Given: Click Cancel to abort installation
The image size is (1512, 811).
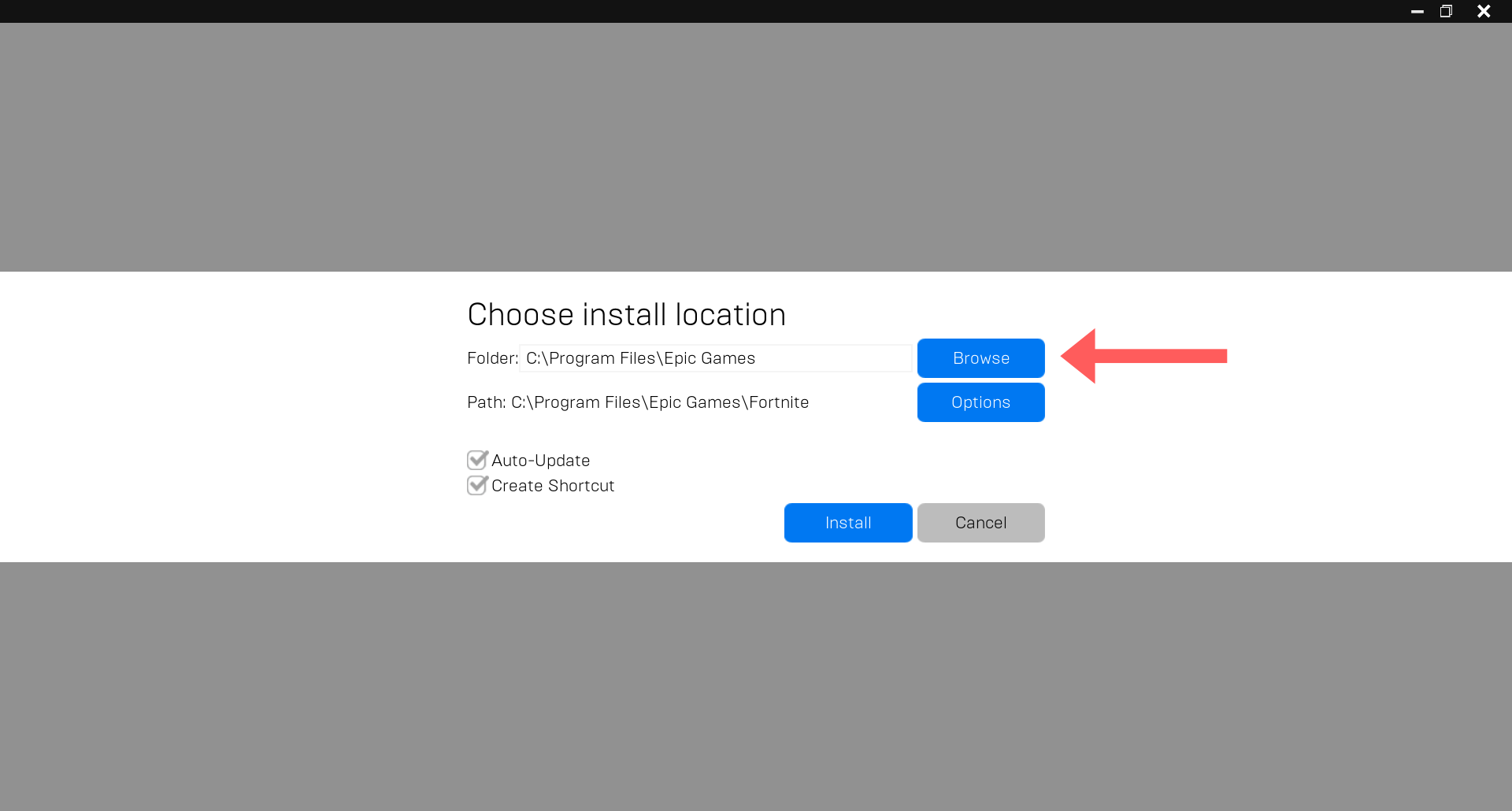Looking at the screenshot, I should point(980,522).
